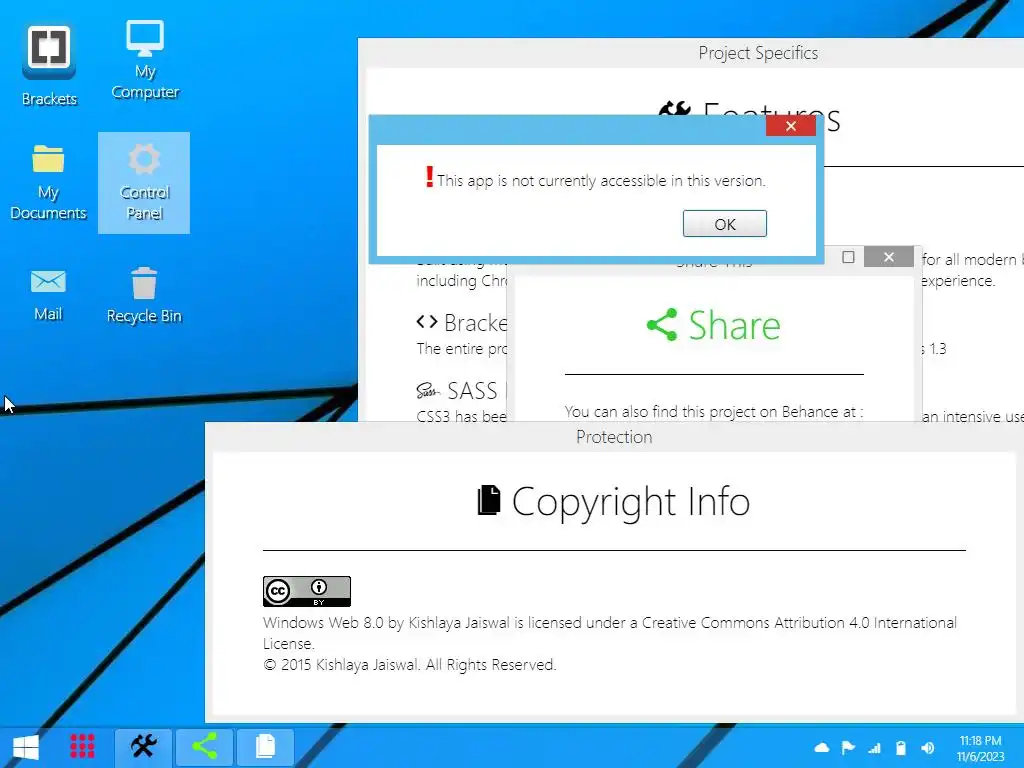Viewport: 1024px width, 768px height.
Task: Click the Copyright Info heading text
Action: point(631,502)
